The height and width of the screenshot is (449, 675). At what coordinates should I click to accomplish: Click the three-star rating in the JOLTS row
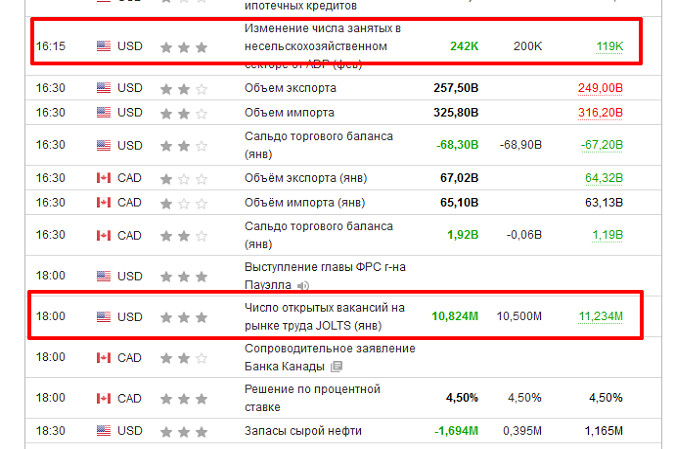click(184, 317)
